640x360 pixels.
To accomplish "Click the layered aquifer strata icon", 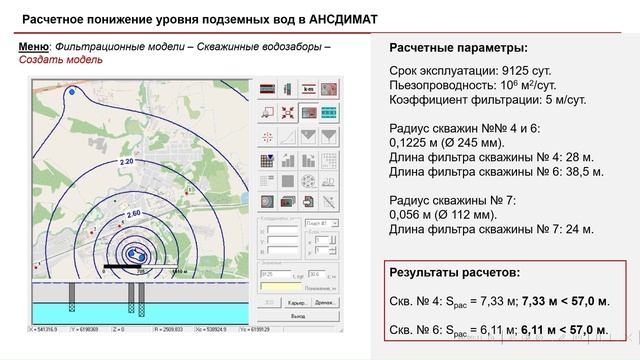I will tap(267, 89).
